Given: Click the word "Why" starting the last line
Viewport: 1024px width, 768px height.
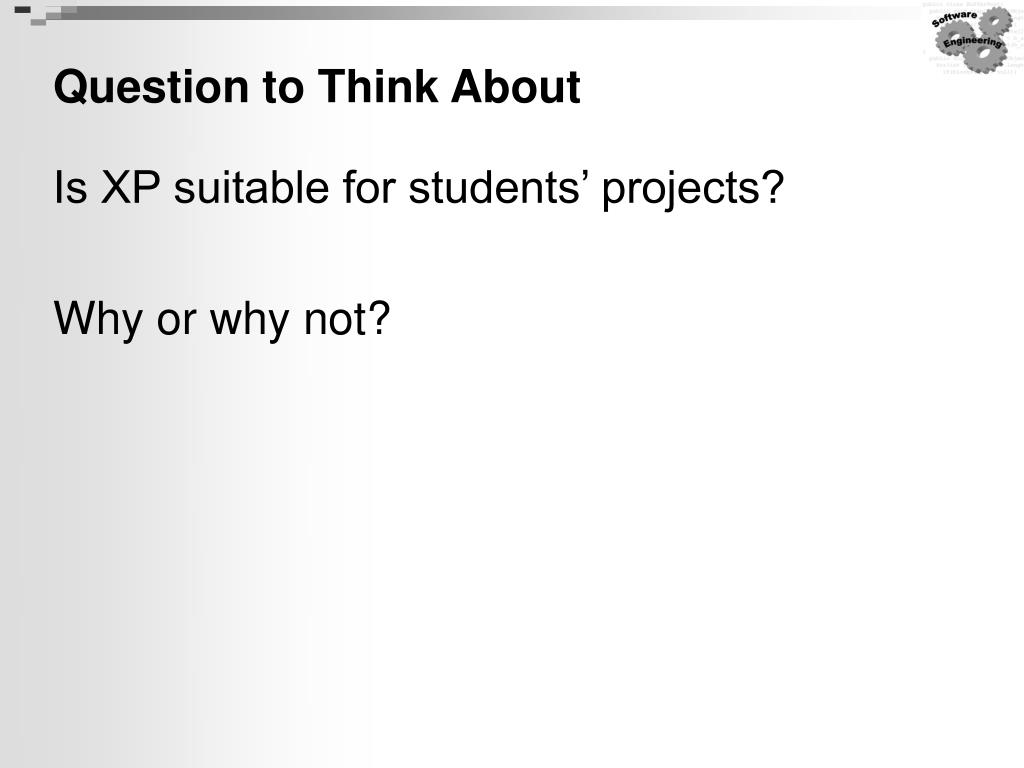Looking at the screenshot, I should [x=98, y=321].
